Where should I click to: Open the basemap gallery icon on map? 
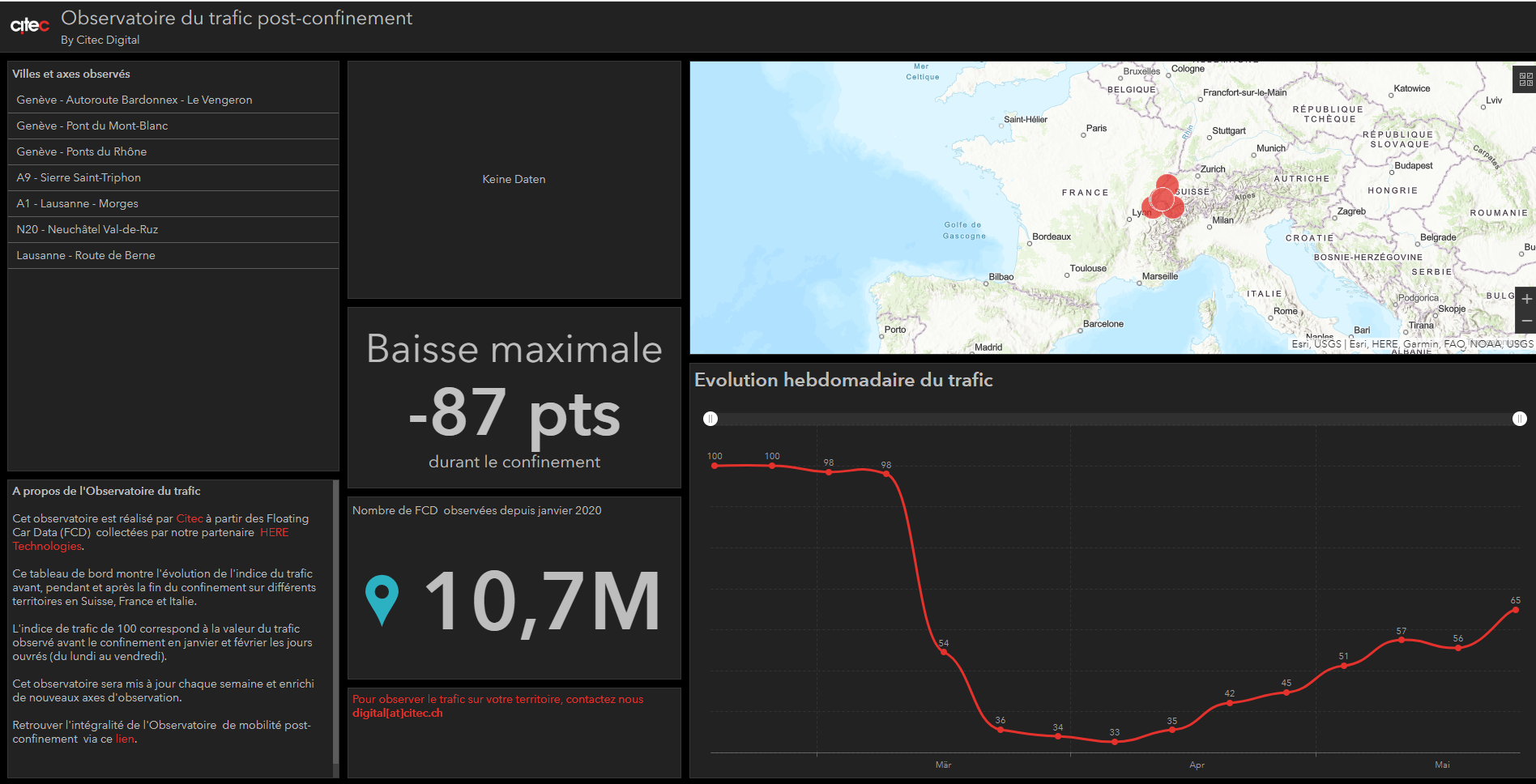[1525, 79]
